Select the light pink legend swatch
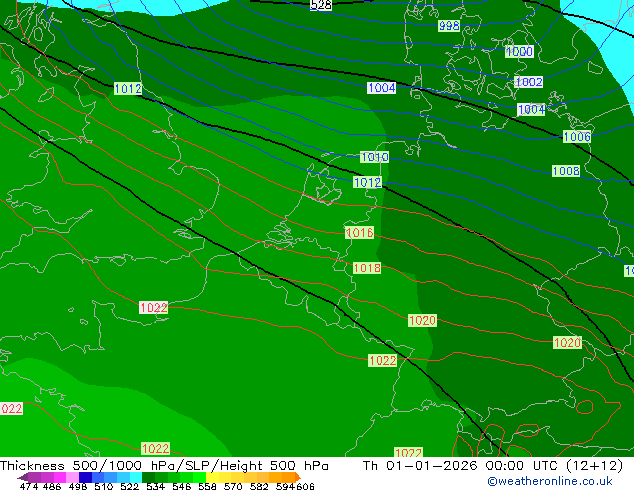This screenshot has width=634, height=490. 72,477
